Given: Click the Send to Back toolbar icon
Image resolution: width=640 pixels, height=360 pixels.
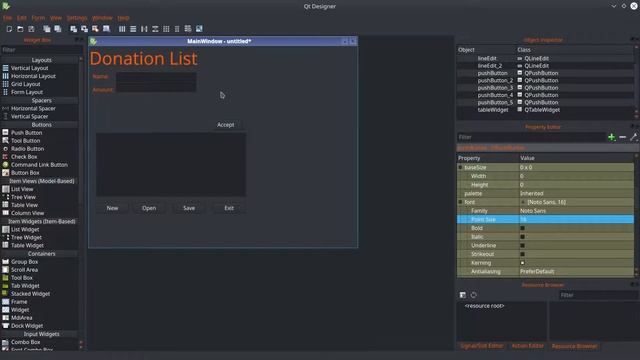Looking at the screenshot, I should tap(47, 29).
